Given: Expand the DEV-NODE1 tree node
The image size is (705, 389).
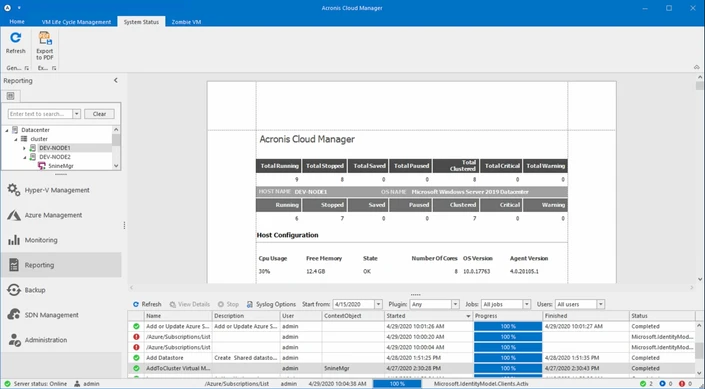Looking at the screenshot, I should (25, 148).
